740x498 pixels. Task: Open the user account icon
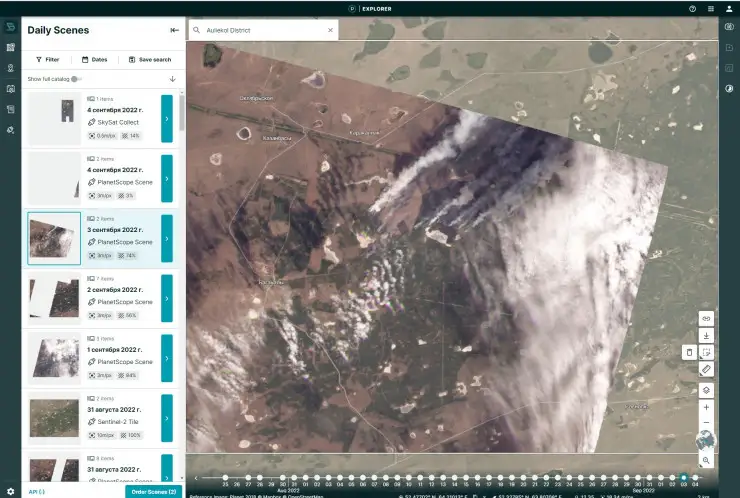(729, 8)
